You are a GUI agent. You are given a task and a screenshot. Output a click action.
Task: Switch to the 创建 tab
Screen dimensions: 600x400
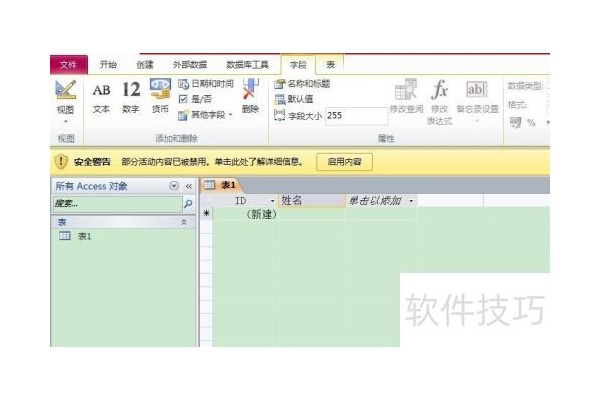145,65
